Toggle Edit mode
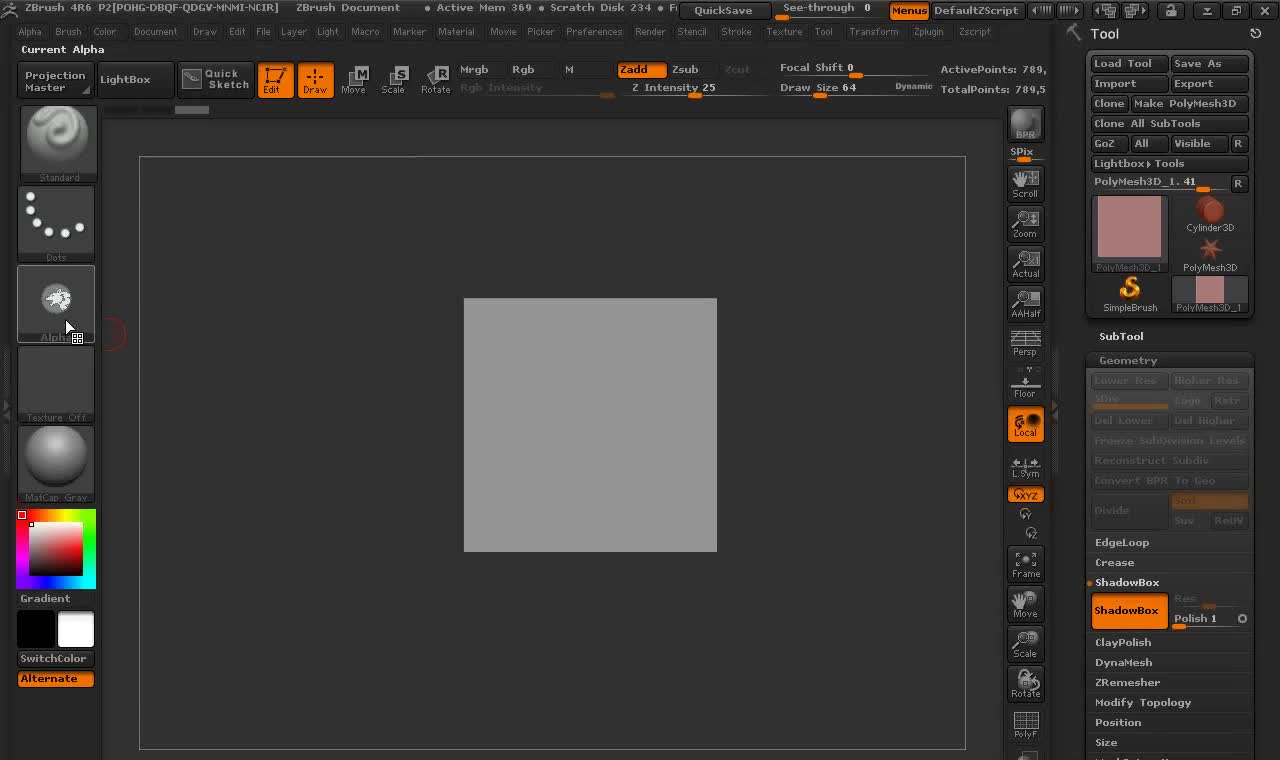 tap(274, 80)
